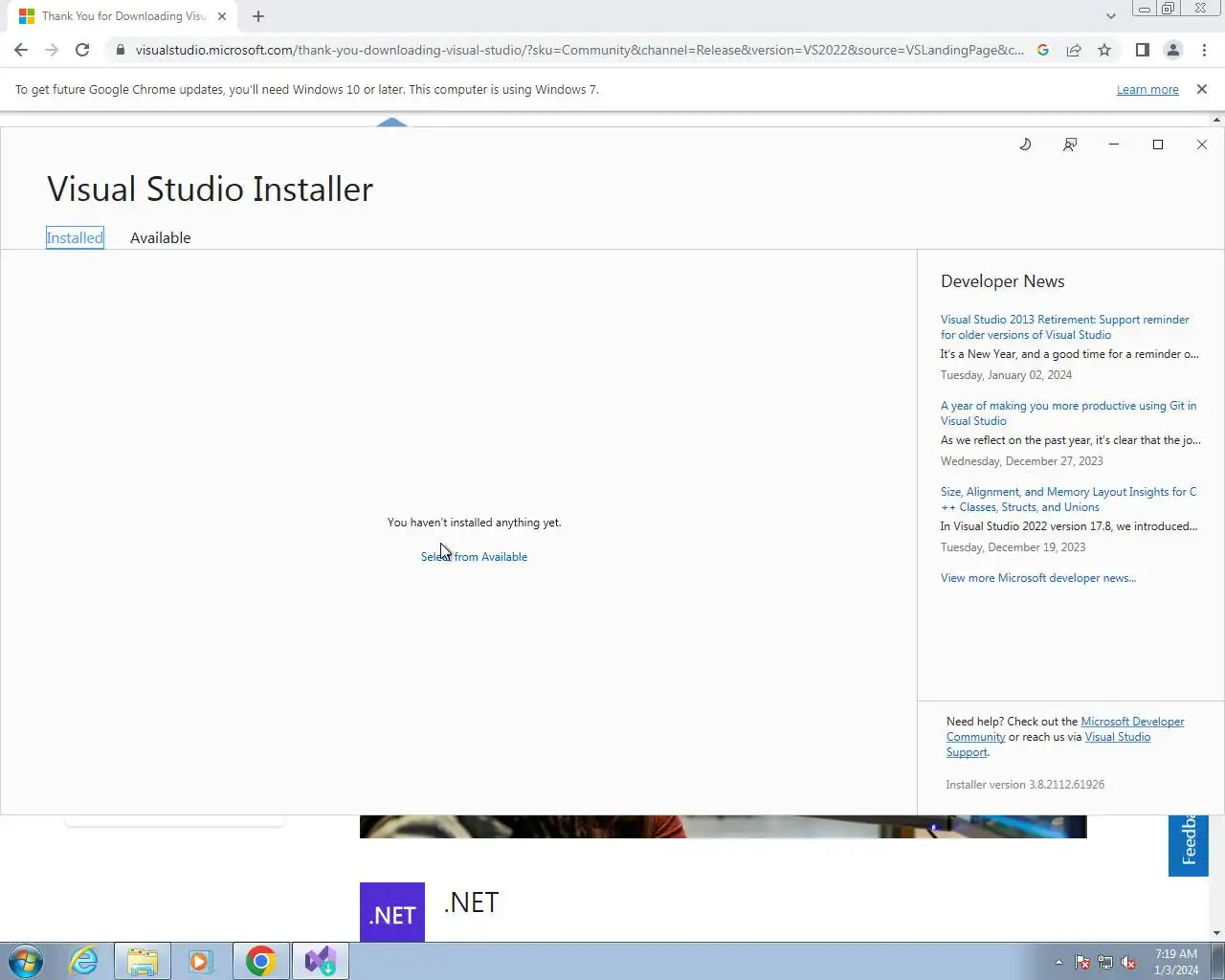Switch to the Installed tab

75,237
